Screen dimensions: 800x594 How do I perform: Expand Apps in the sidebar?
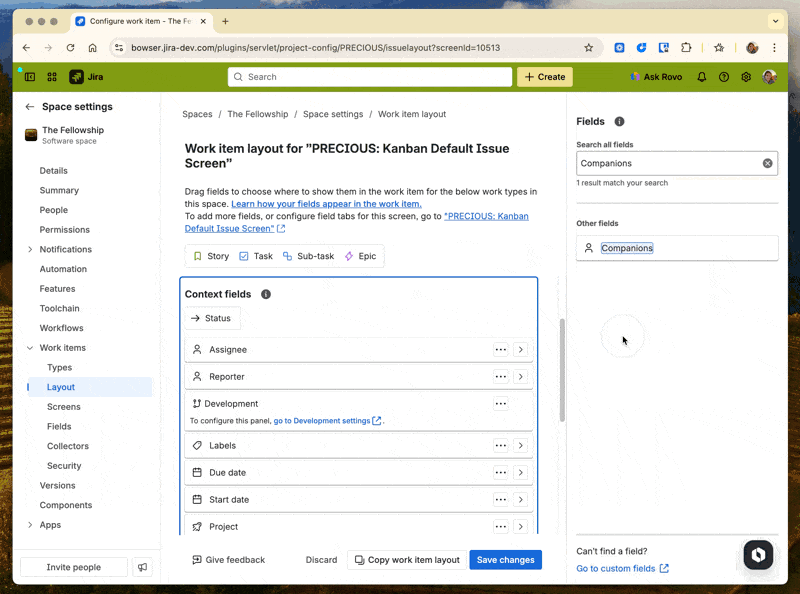tap(30, 525)
